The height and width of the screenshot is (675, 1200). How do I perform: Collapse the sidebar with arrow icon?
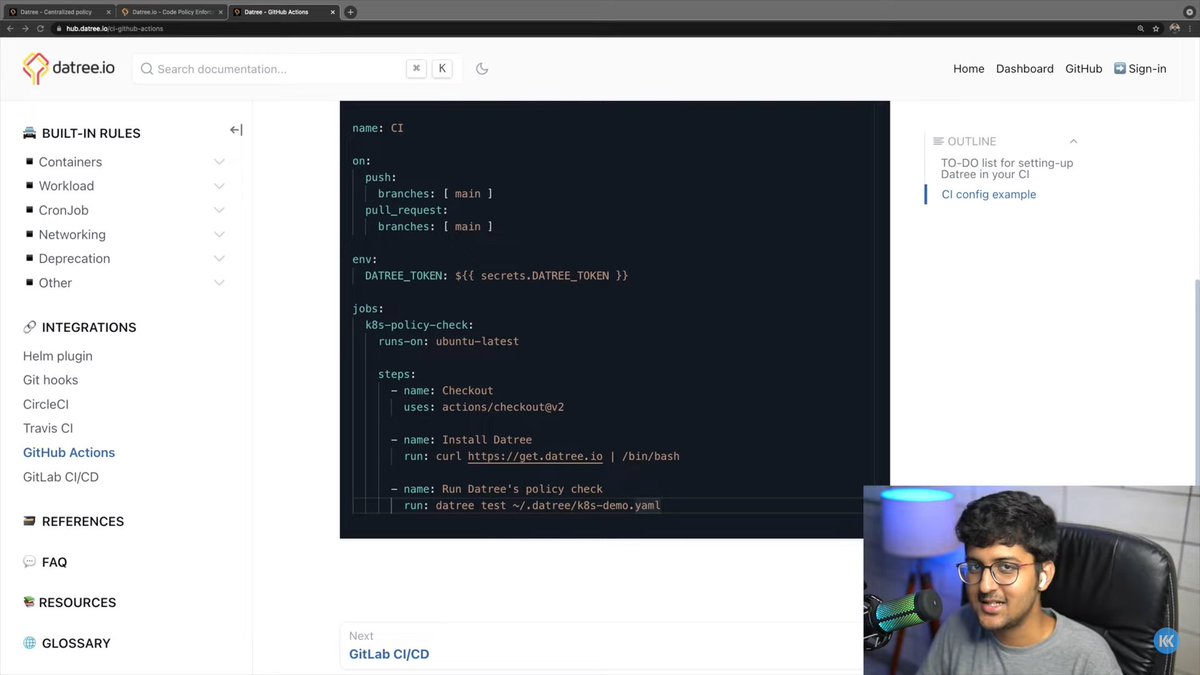[x=236, y=130]
